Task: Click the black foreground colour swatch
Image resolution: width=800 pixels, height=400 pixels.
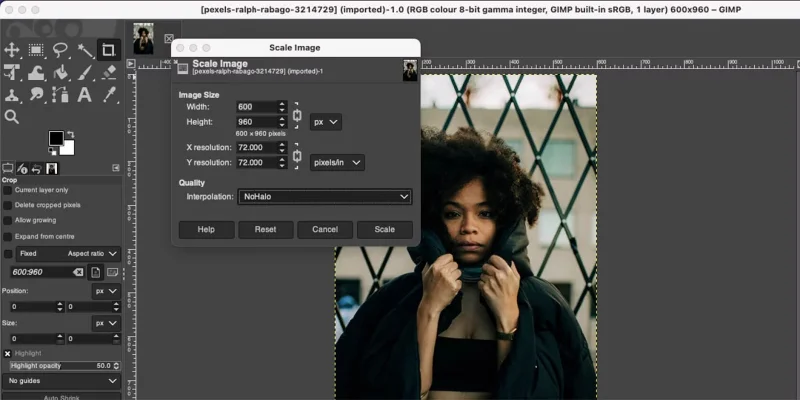Action: [x=56, y=138]
